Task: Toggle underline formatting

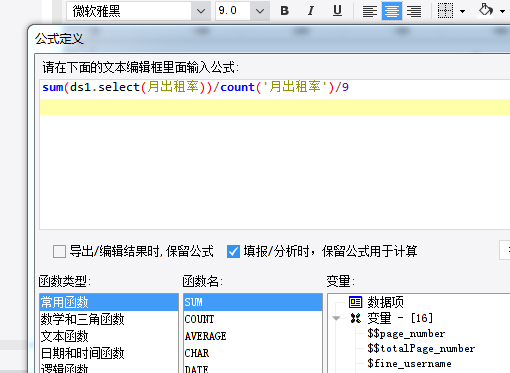Action: 337,11
